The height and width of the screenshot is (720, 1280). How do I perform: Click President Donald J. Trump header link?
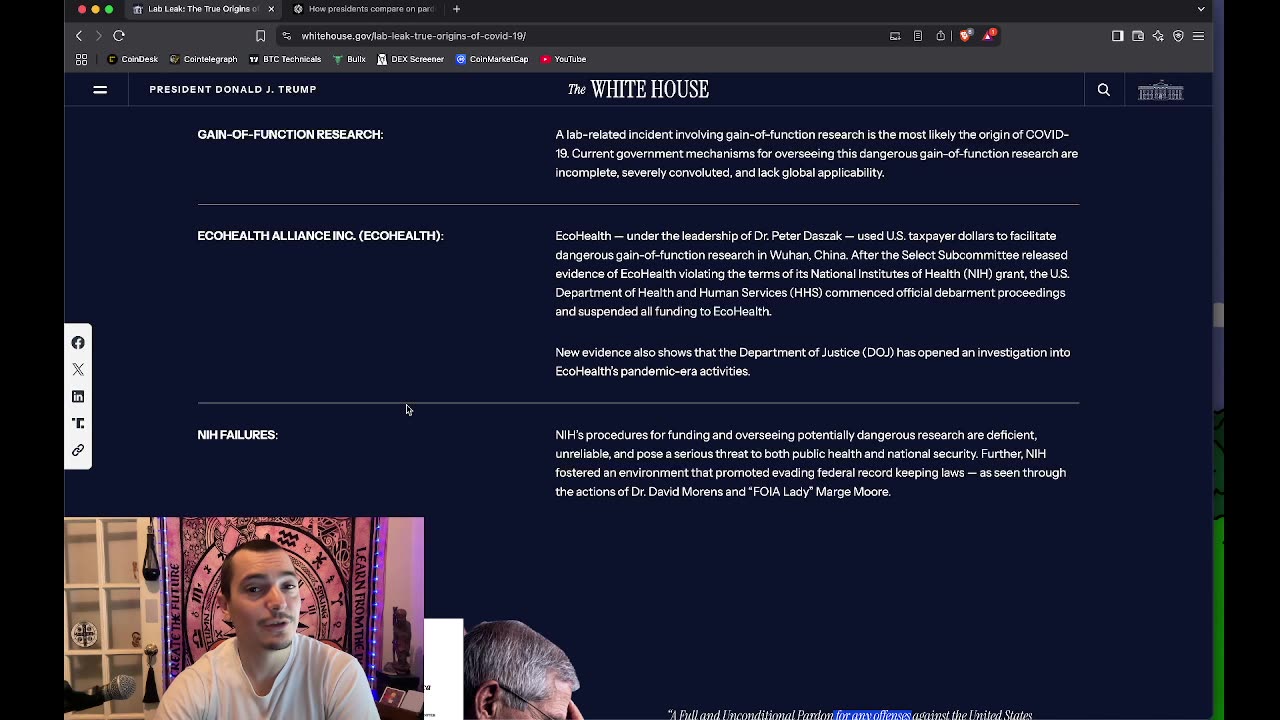pyautogui.click(x=233, y=89)
